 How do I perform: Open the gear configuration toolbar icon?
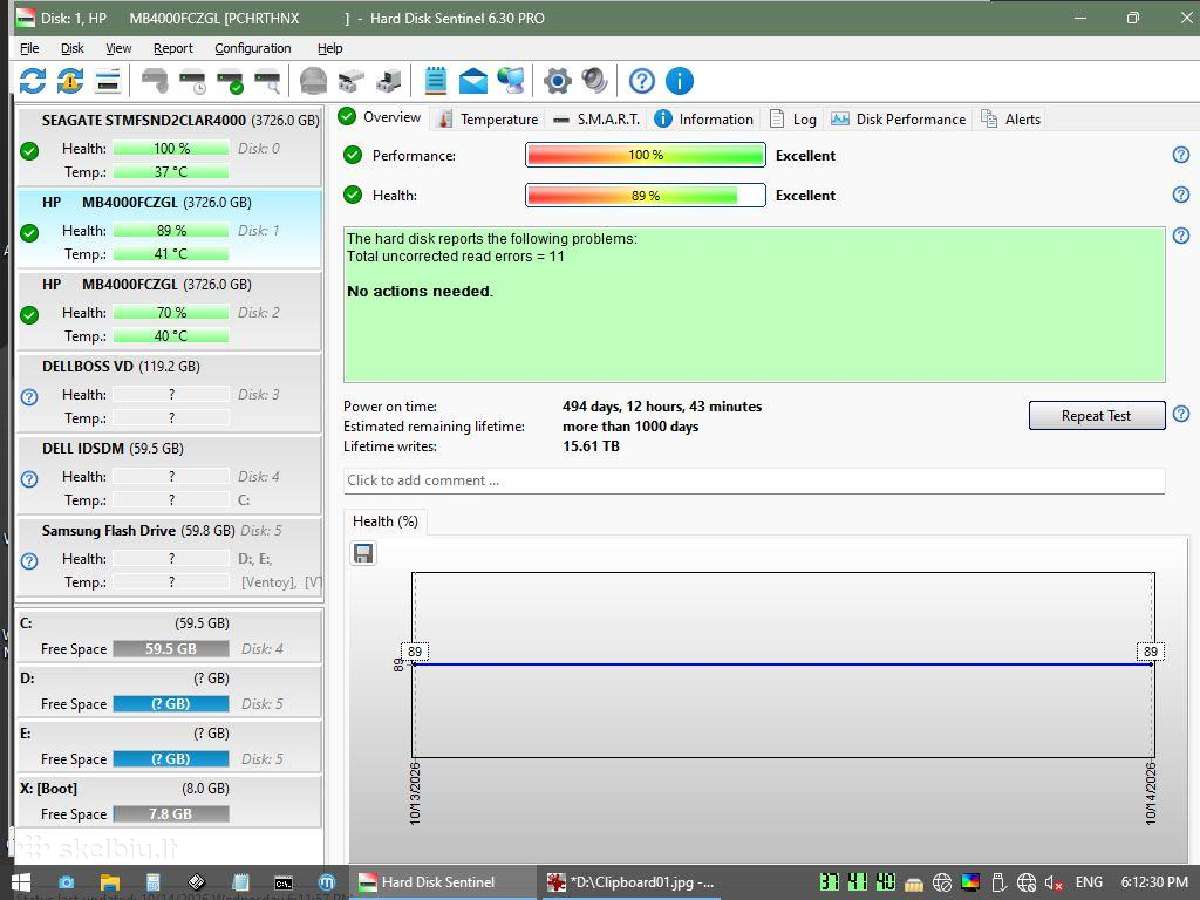[x=557, y=81]
